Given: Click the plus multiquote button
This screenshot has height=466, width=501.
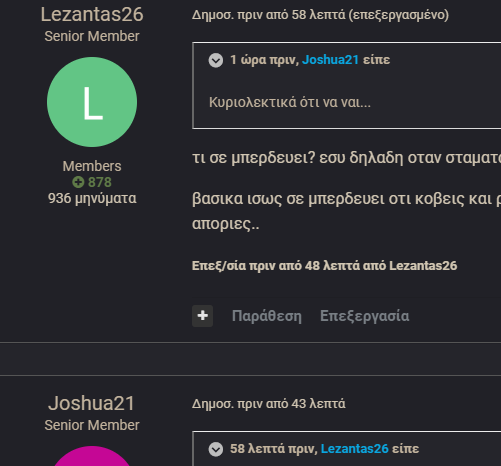Looking at the screenshot, I should [x=202, y=316].
